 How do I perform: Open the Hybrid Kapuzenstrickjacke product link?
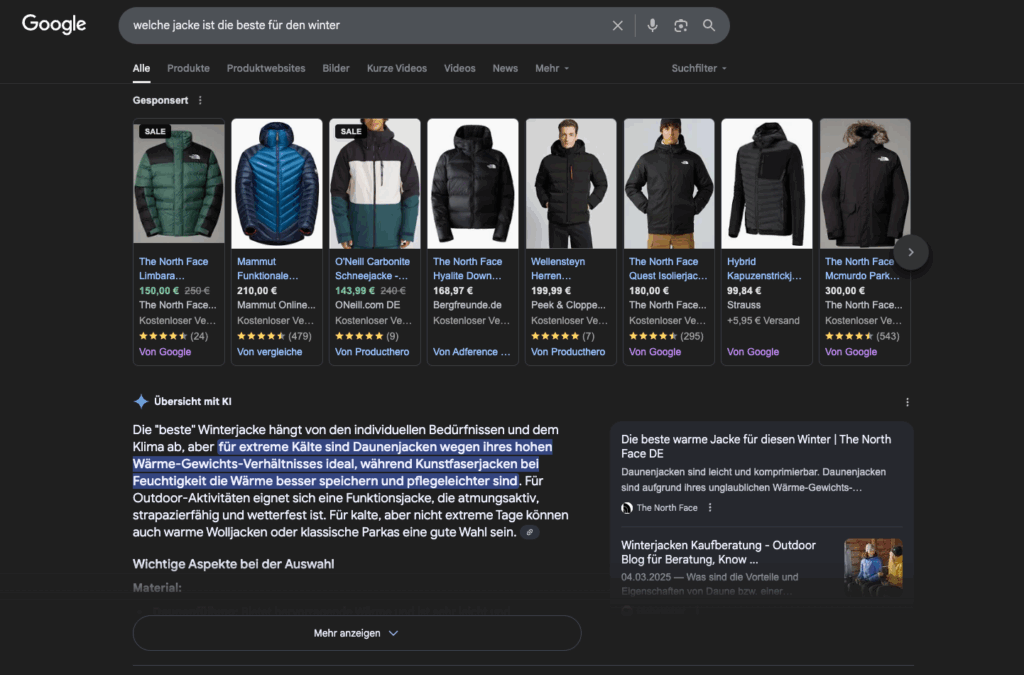(763, 268)
